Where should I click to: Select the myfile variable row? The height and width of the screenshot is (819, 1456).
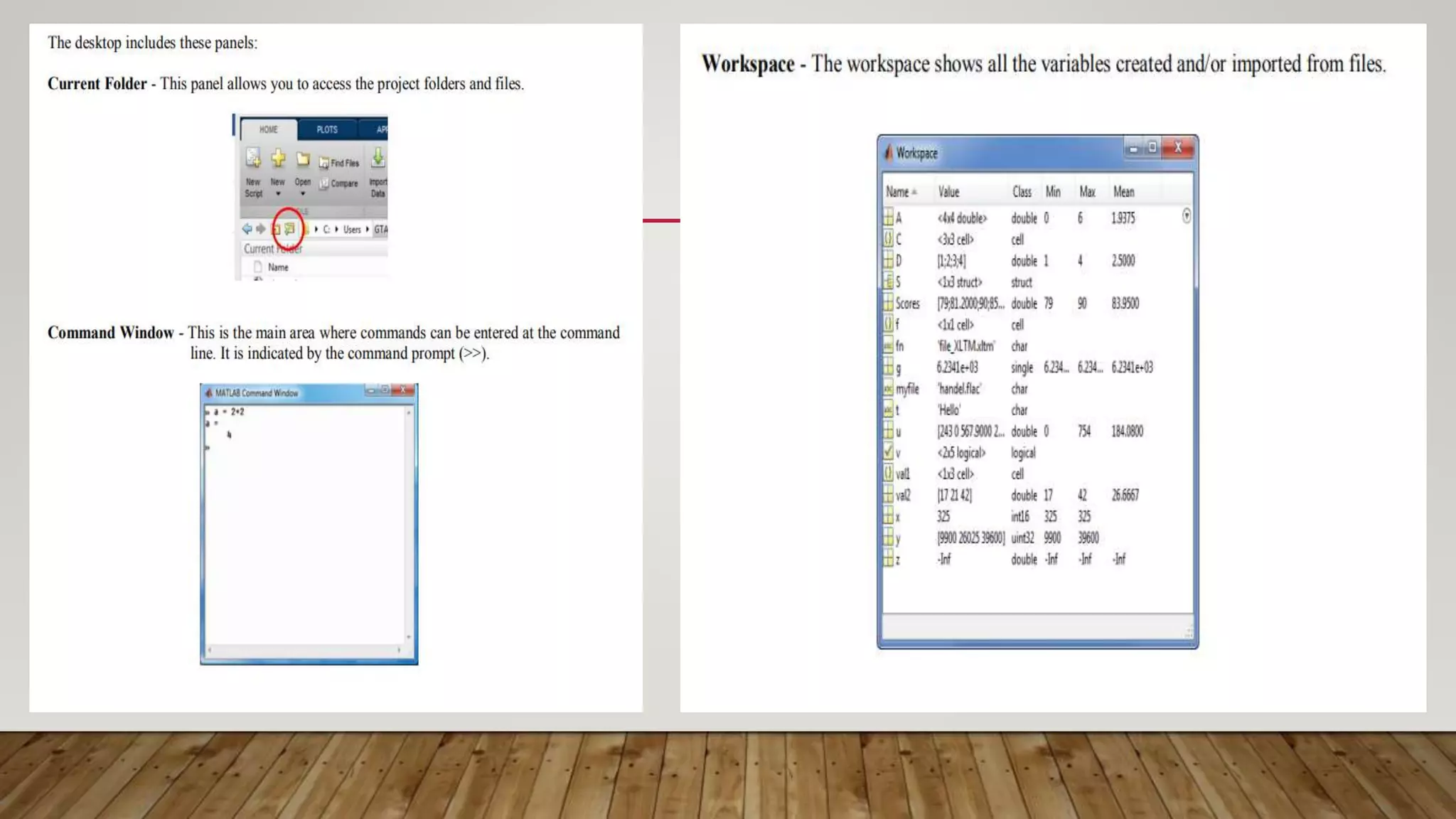click(907, 389)
